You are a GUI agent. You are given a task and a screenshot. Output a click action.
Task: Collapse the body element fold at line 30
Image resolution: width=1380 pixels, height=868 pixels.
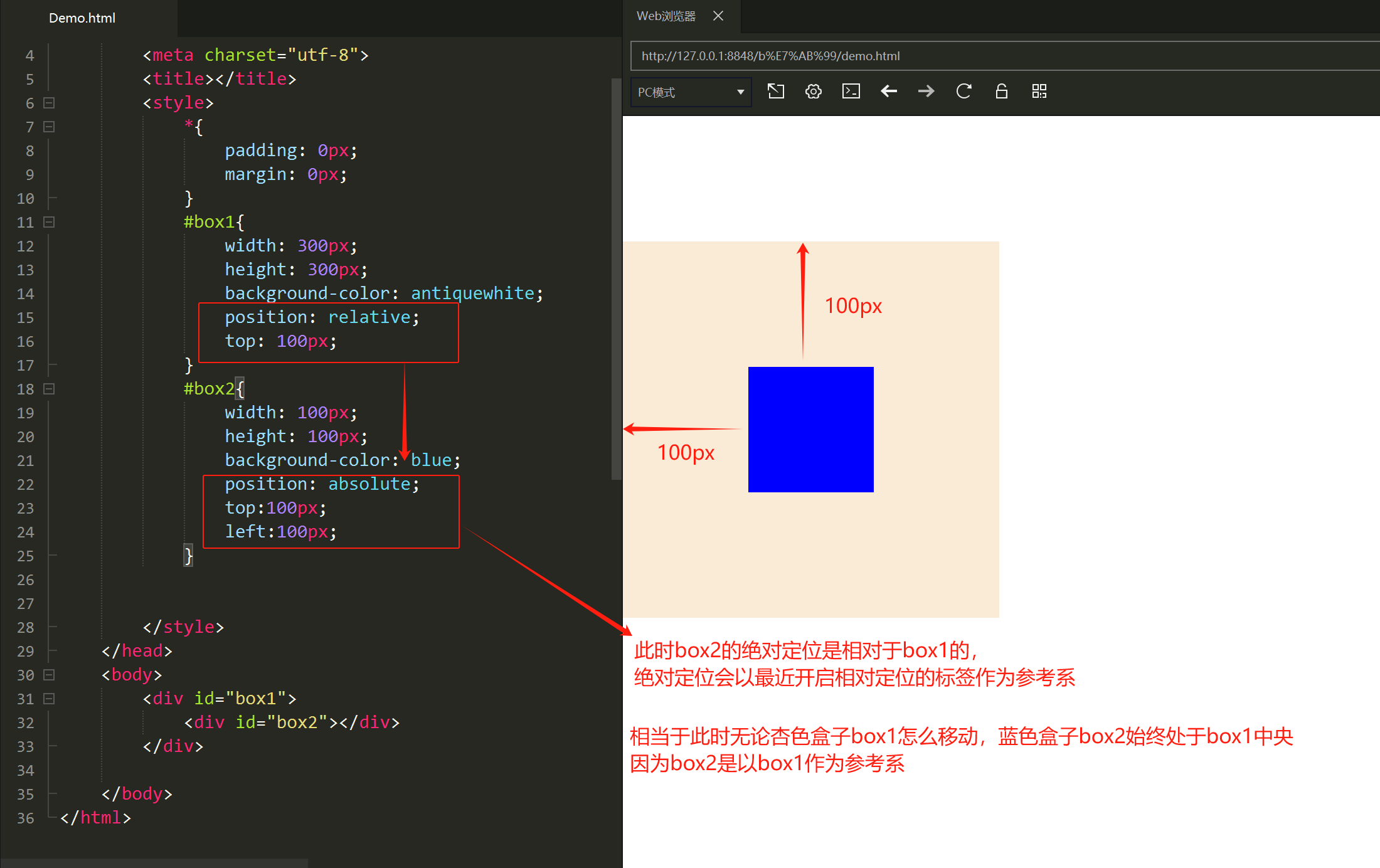tap(49, 675)
